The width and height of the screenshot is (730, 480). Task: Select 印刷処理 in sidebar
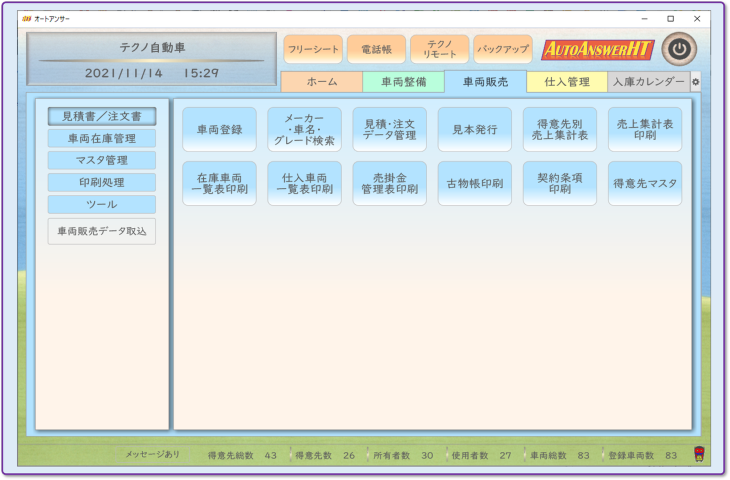pos(101,183)
